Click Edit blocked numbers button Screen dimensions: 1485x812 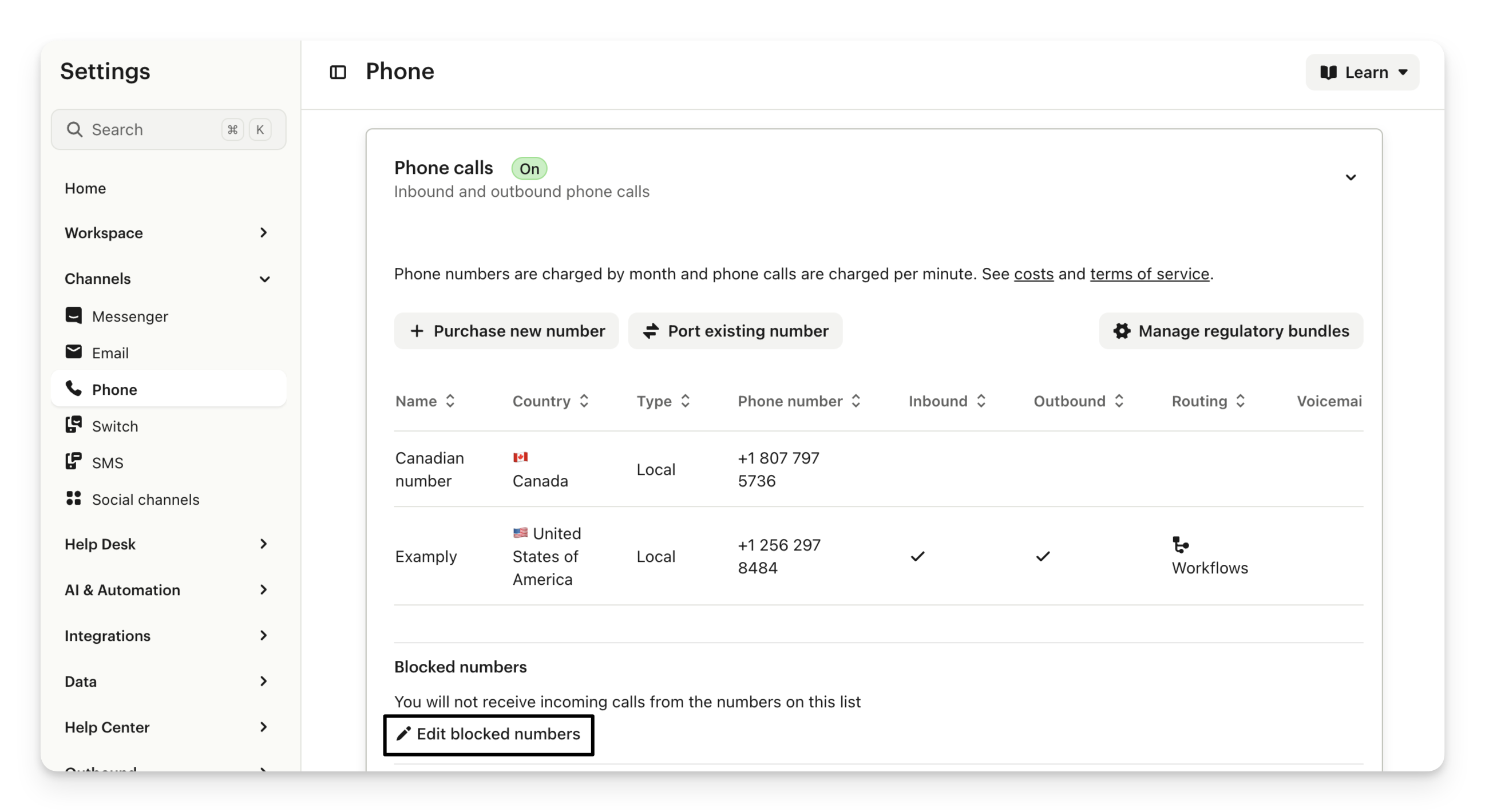489,734
